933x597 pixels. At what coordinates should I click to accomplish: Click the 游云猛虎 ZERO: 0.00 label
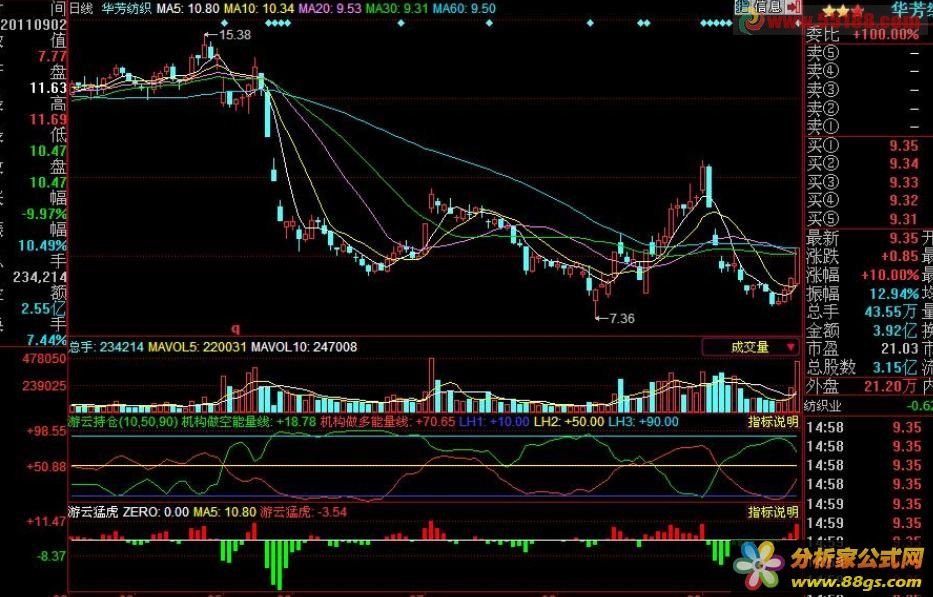(x=129, y=512)
